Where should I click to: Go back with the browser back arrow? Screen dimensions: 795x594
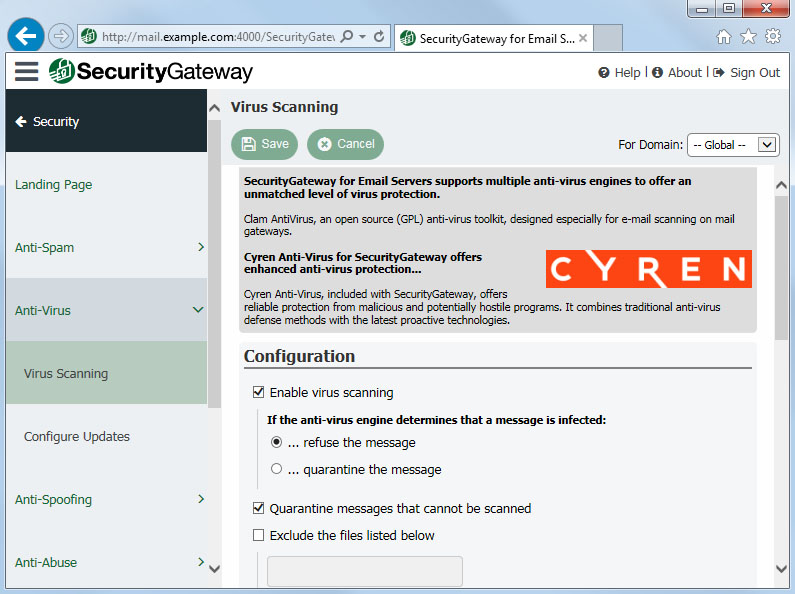tap(25, 36)
